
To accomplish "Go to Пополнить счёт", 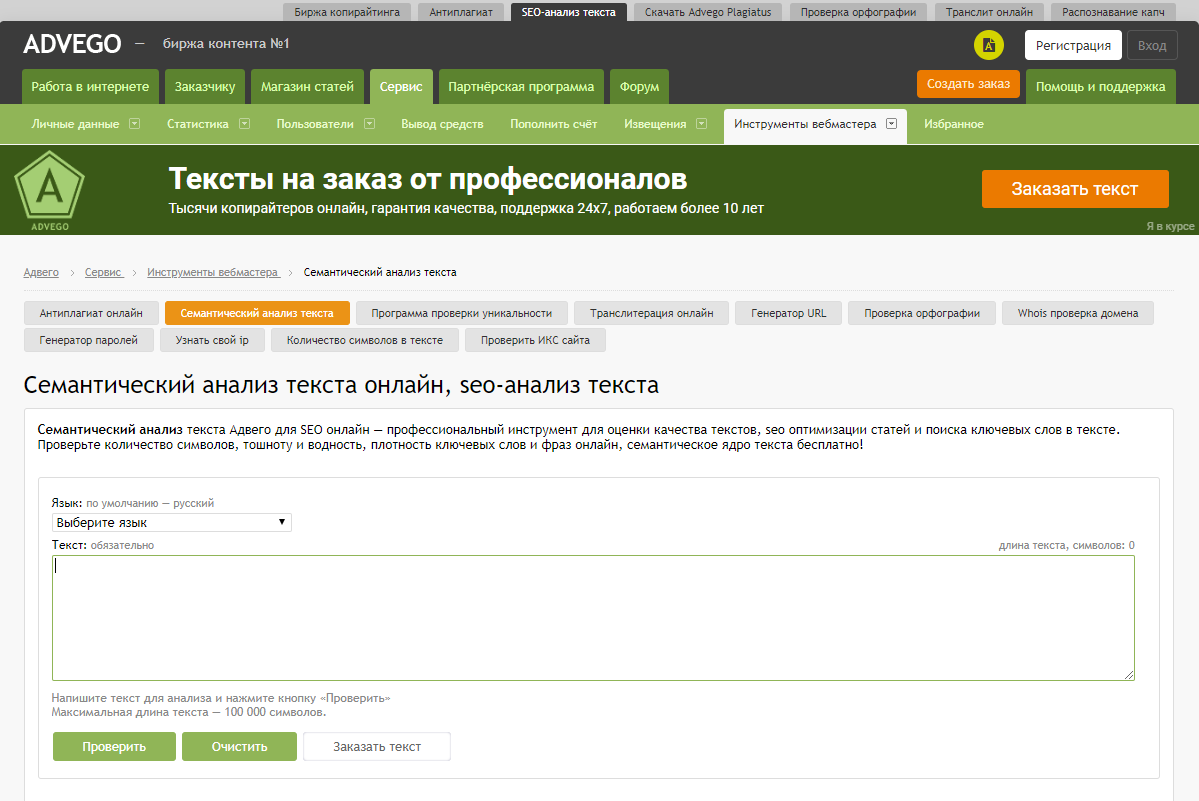I will [x=554, y=124].
